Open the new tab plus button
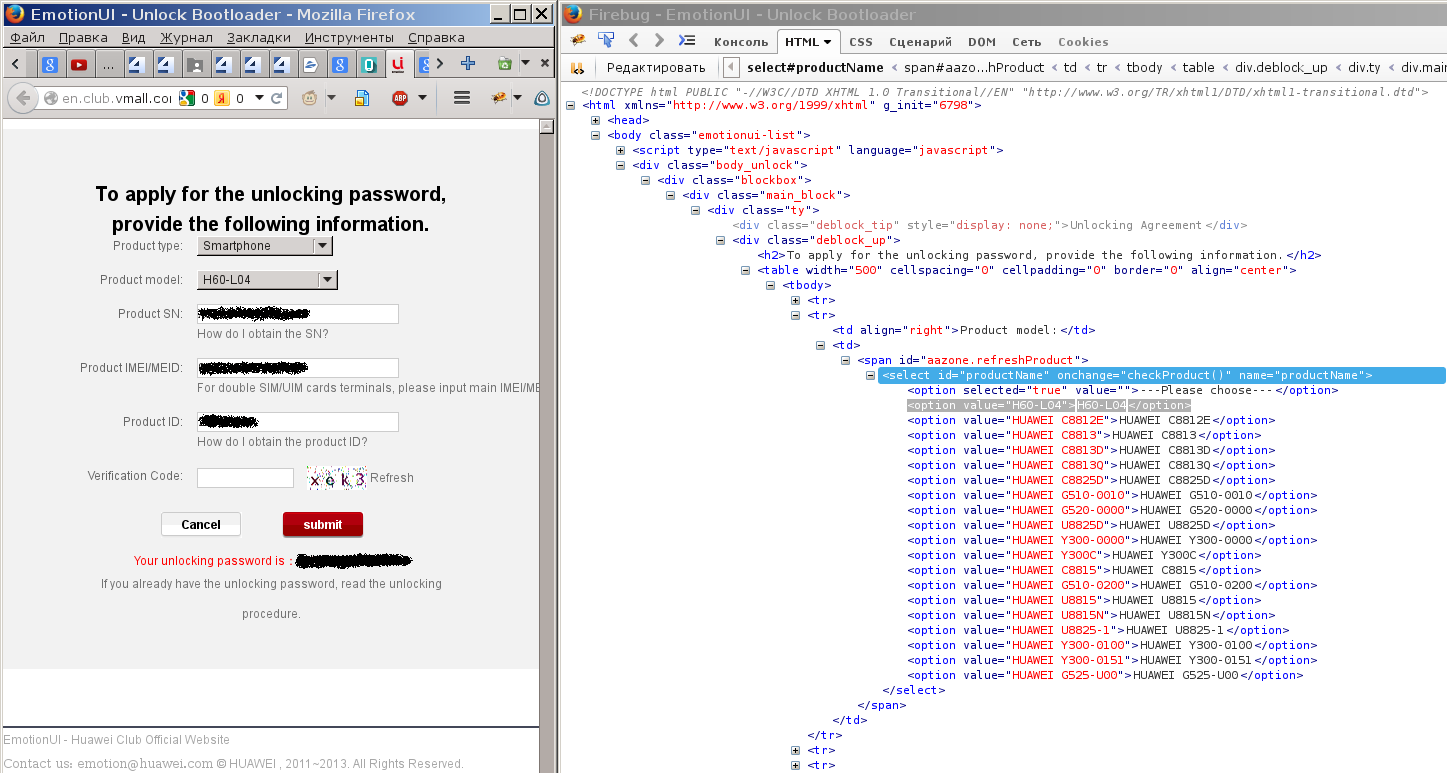 coord(468,63)
